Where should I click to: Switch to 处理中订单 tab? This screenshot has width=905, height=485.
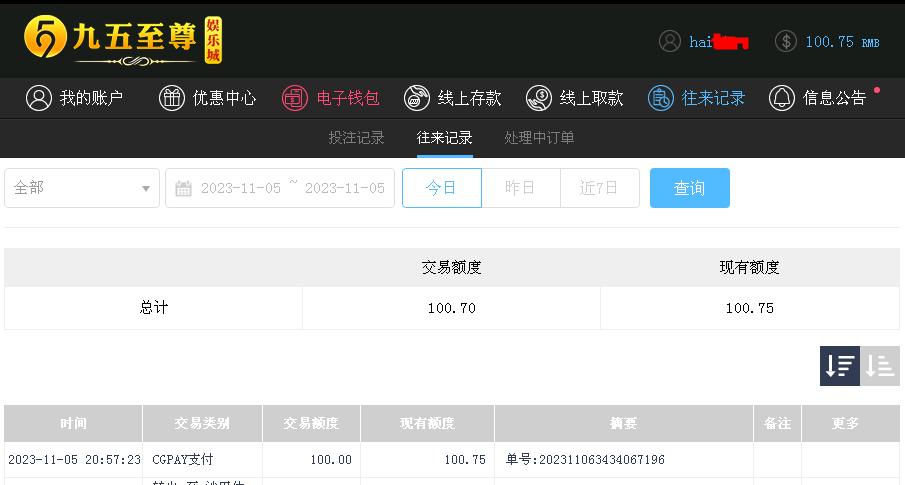click(x=539, y=138)
